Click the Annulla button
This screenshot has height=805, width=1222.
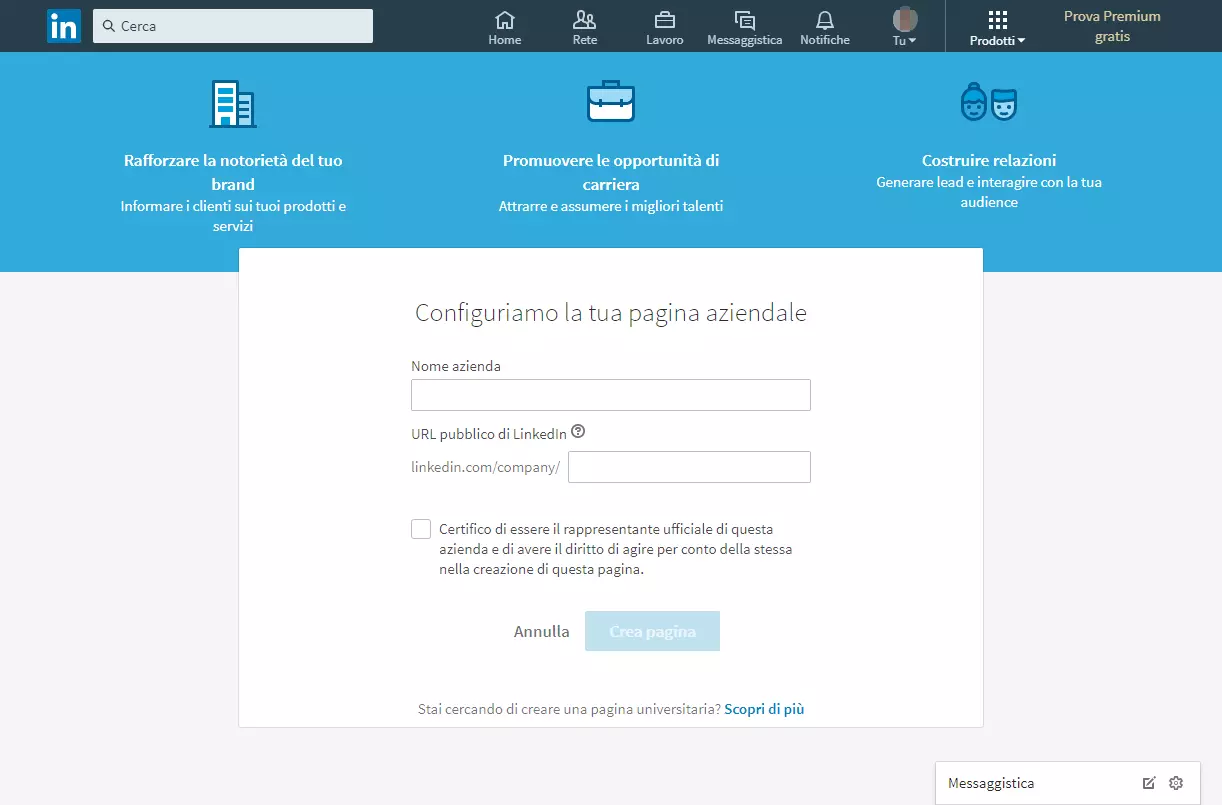coord(542,632)
